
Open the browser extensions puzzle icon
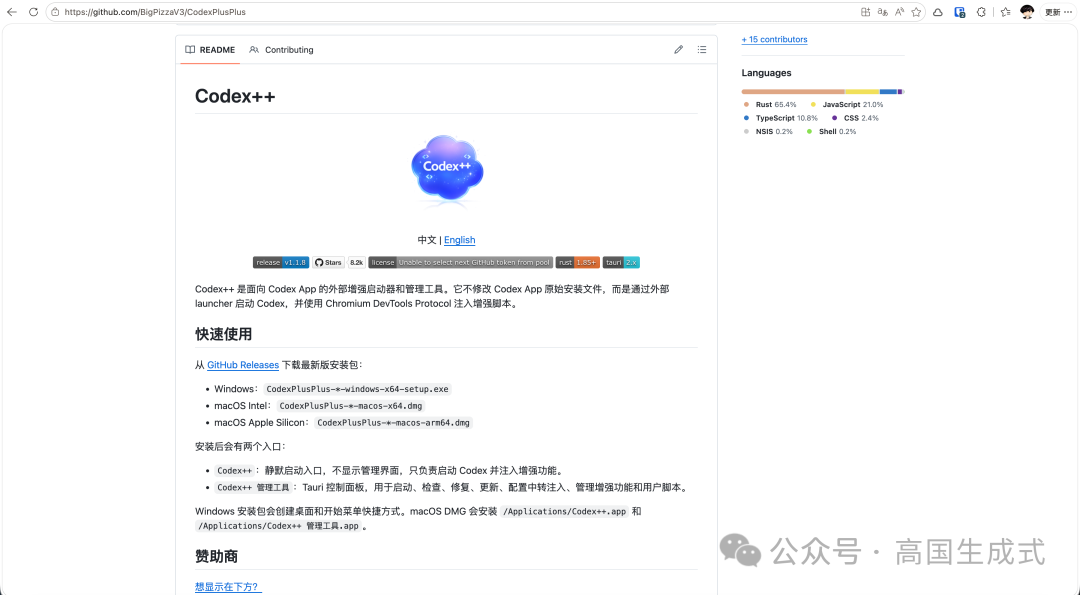pyautogui.click(x=982, y=12)
